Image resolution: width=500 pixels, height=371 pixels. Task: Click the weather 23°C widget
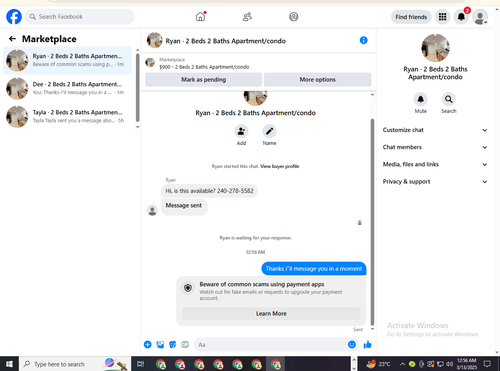click(x=378, y=364)
